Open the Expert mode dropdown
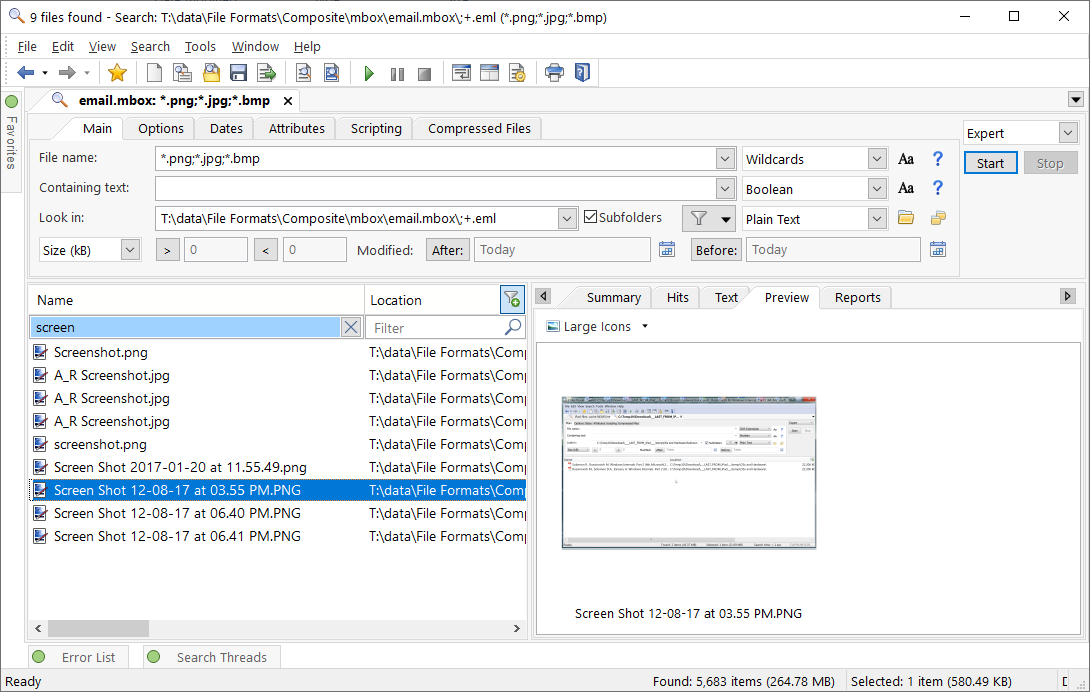 [1068, 132]
